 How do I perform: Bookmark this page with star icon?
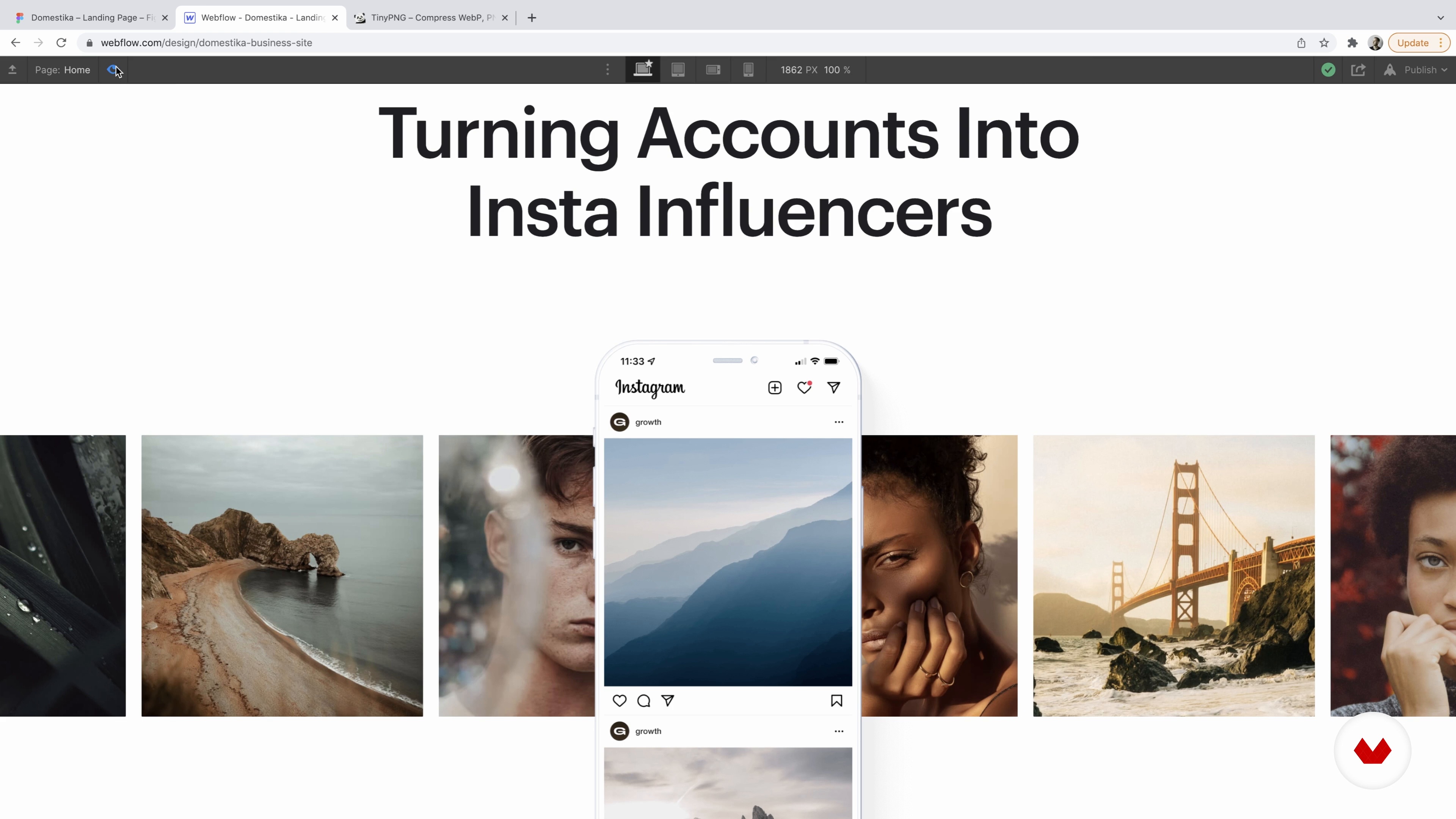(1324, 43)
